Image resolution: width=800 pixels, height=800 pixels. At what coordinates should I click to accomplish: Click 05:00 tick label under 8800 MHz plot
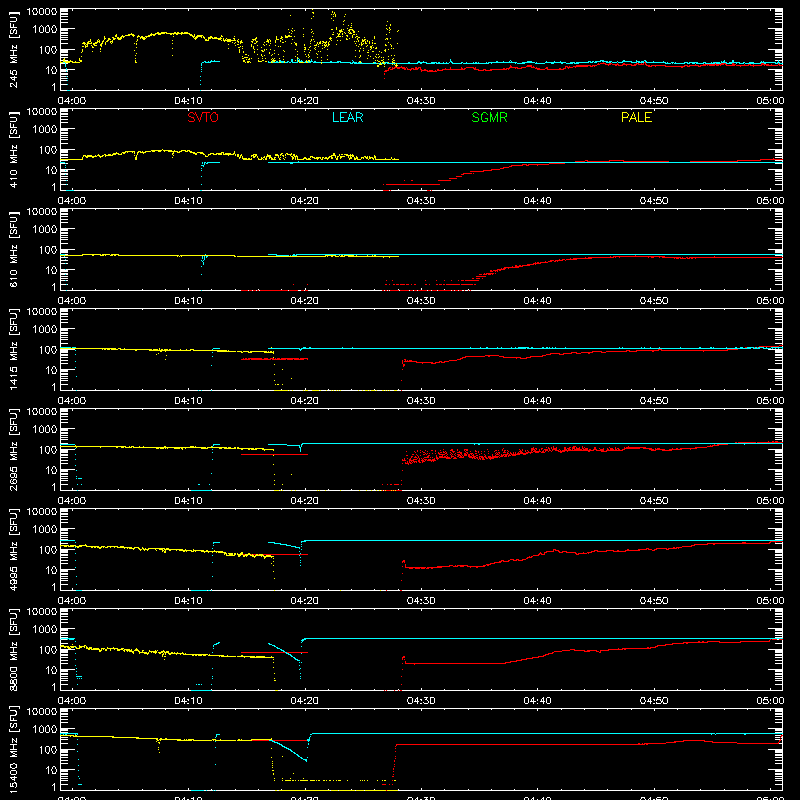tap(770, 701)
